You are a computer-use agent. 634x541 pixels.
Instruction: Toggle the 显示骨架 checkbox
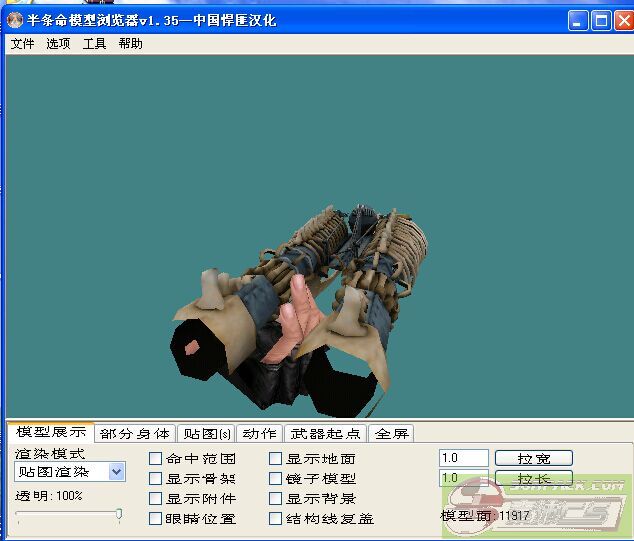pyautogui.click(x=156, y=479)
